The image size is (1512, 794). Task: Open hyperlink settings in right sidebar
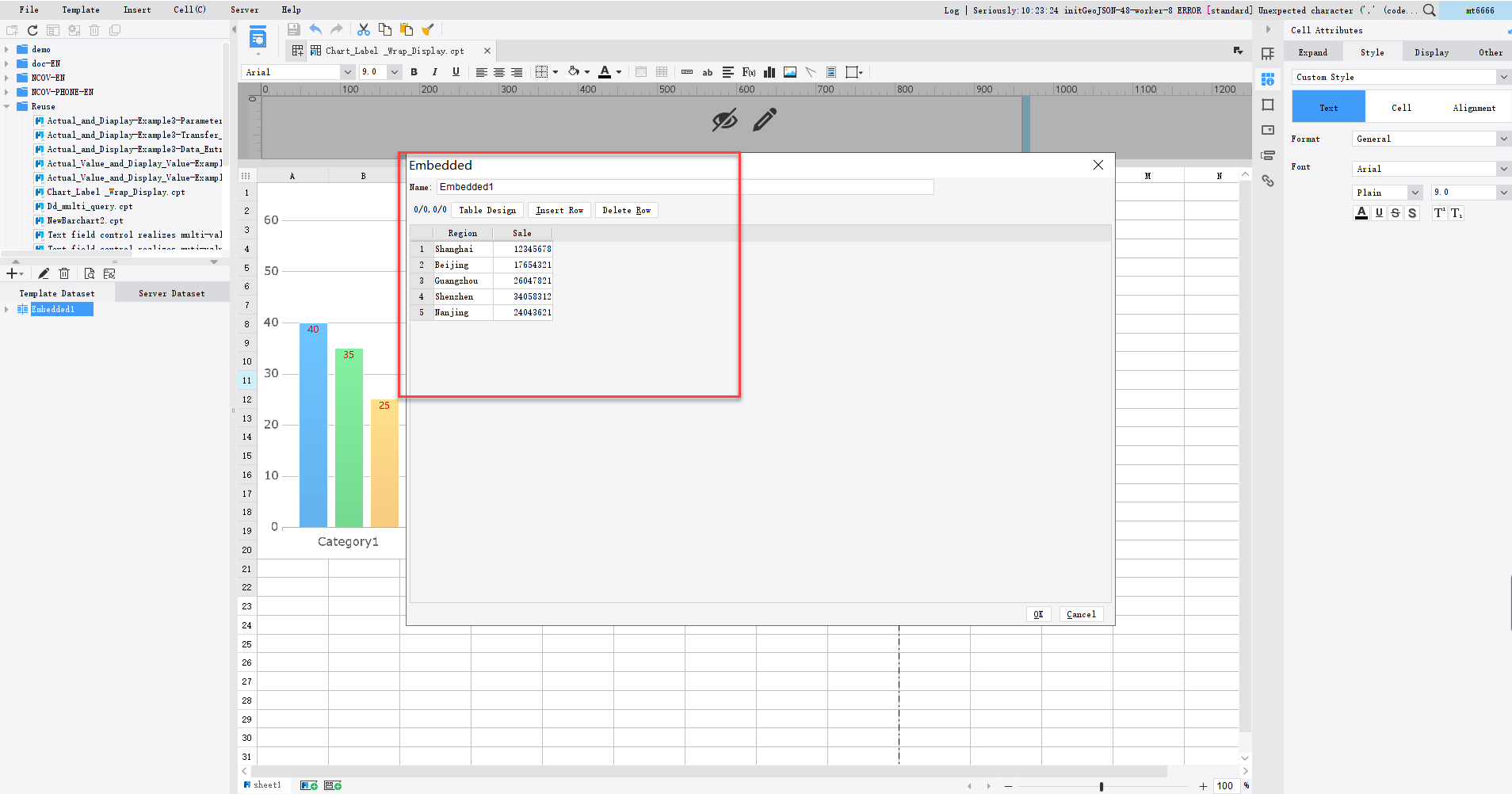tap(1268, 181)
